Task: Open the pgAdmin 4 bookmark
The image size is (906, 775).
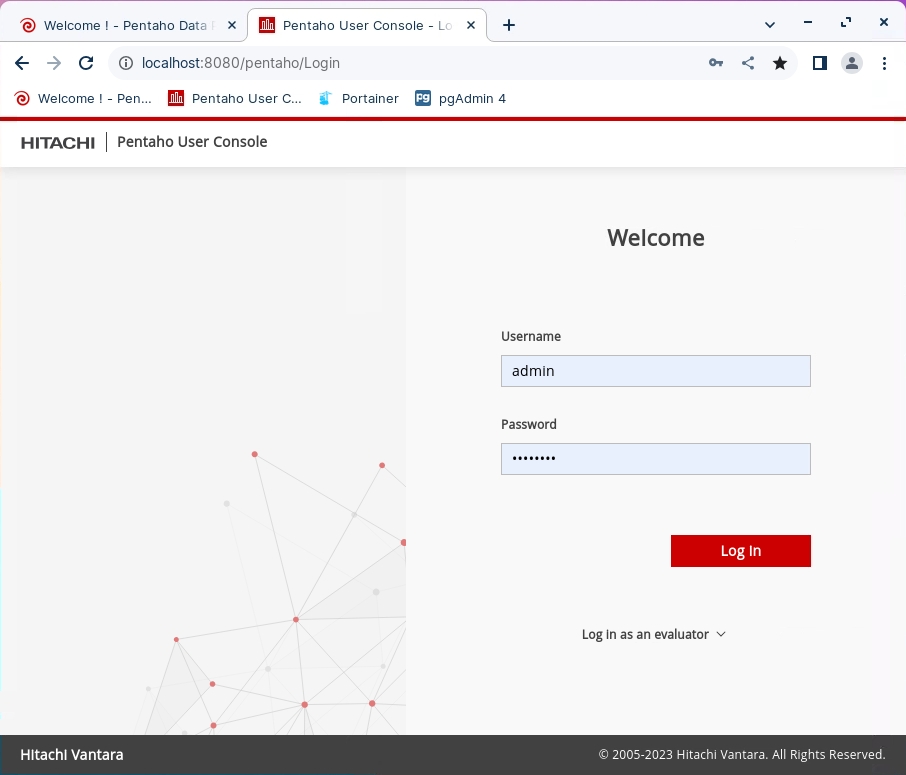Action: click(461, 99)
